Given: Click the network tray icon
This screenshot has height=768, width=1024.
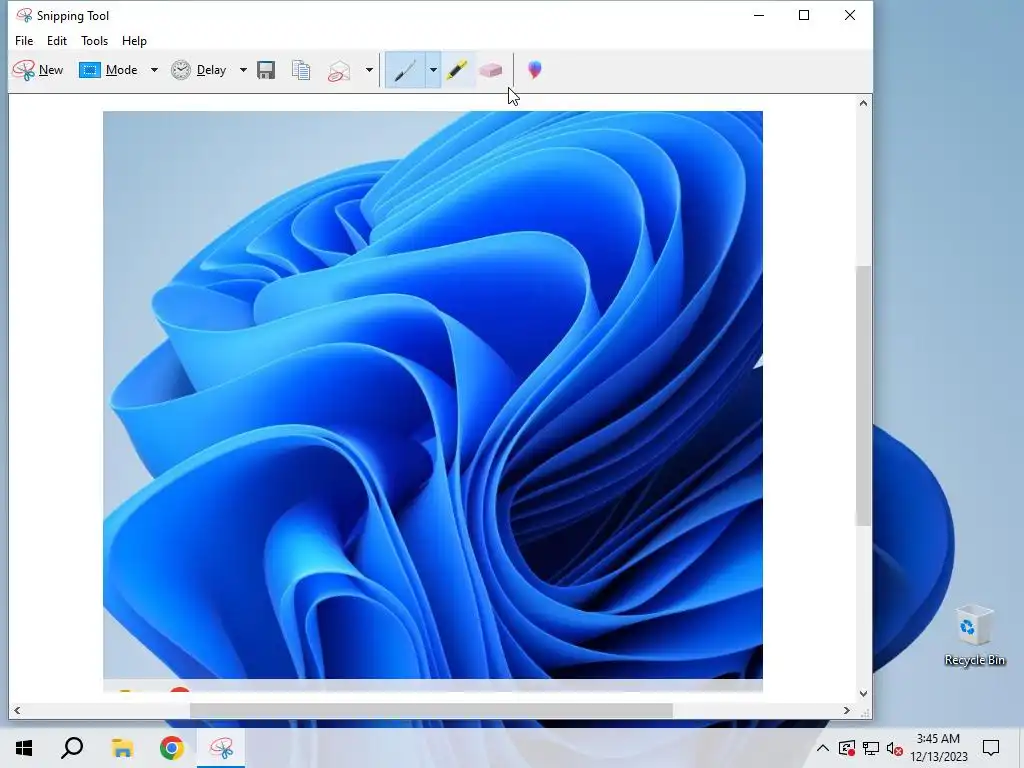Looking at the screenshot, I should 871,748.
